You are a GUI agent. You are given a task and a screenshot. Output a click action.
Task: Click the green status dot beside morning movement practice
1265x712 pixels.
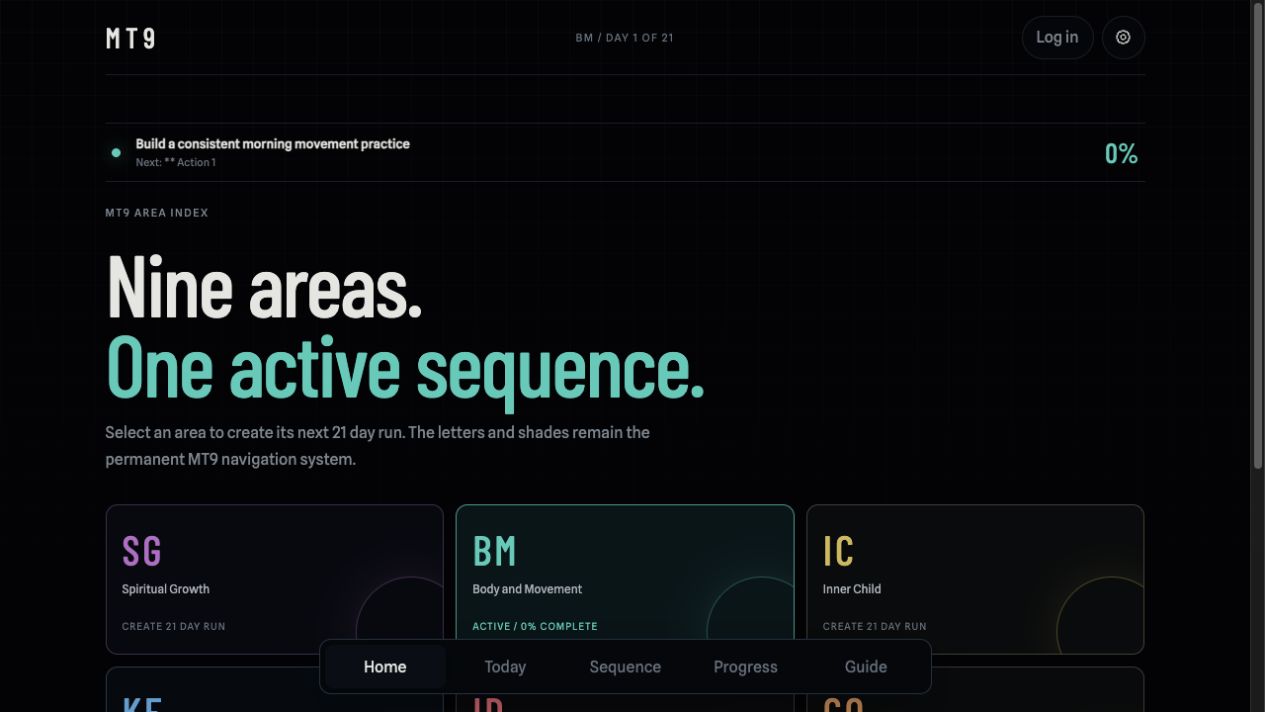(116, 153)
